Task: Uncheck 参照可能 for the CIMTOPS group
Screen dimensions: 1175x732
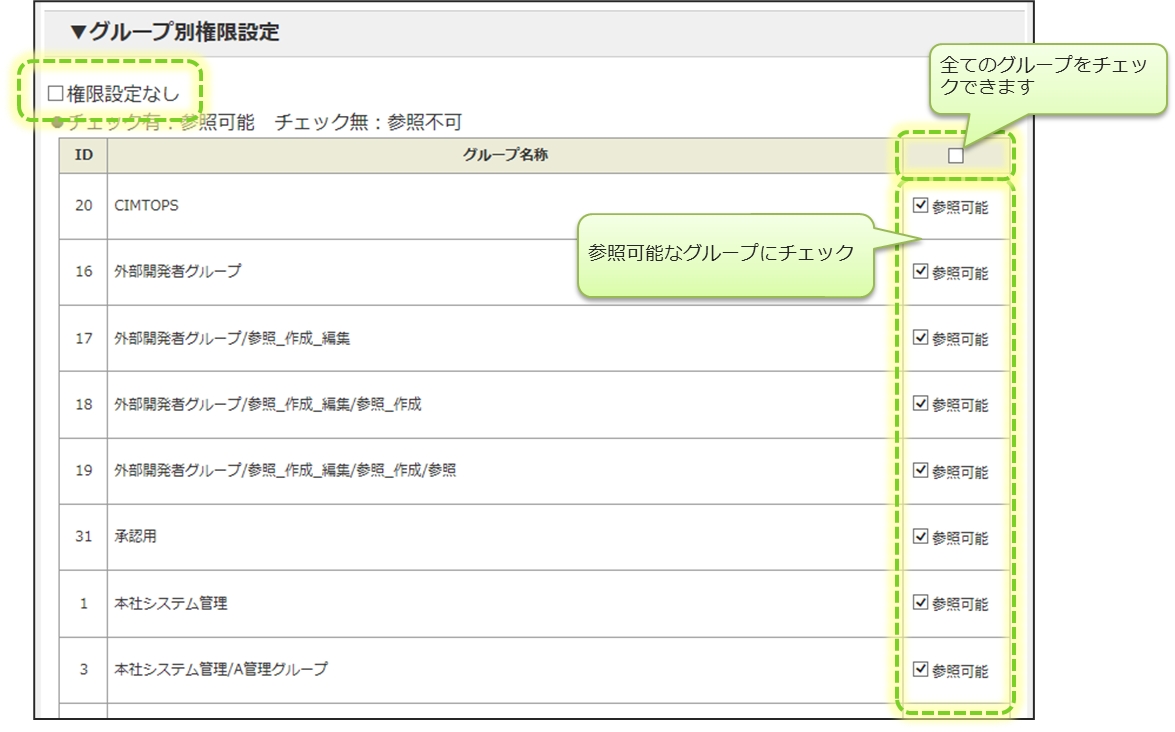Action: pyautogui.click(x=921, y=206)
